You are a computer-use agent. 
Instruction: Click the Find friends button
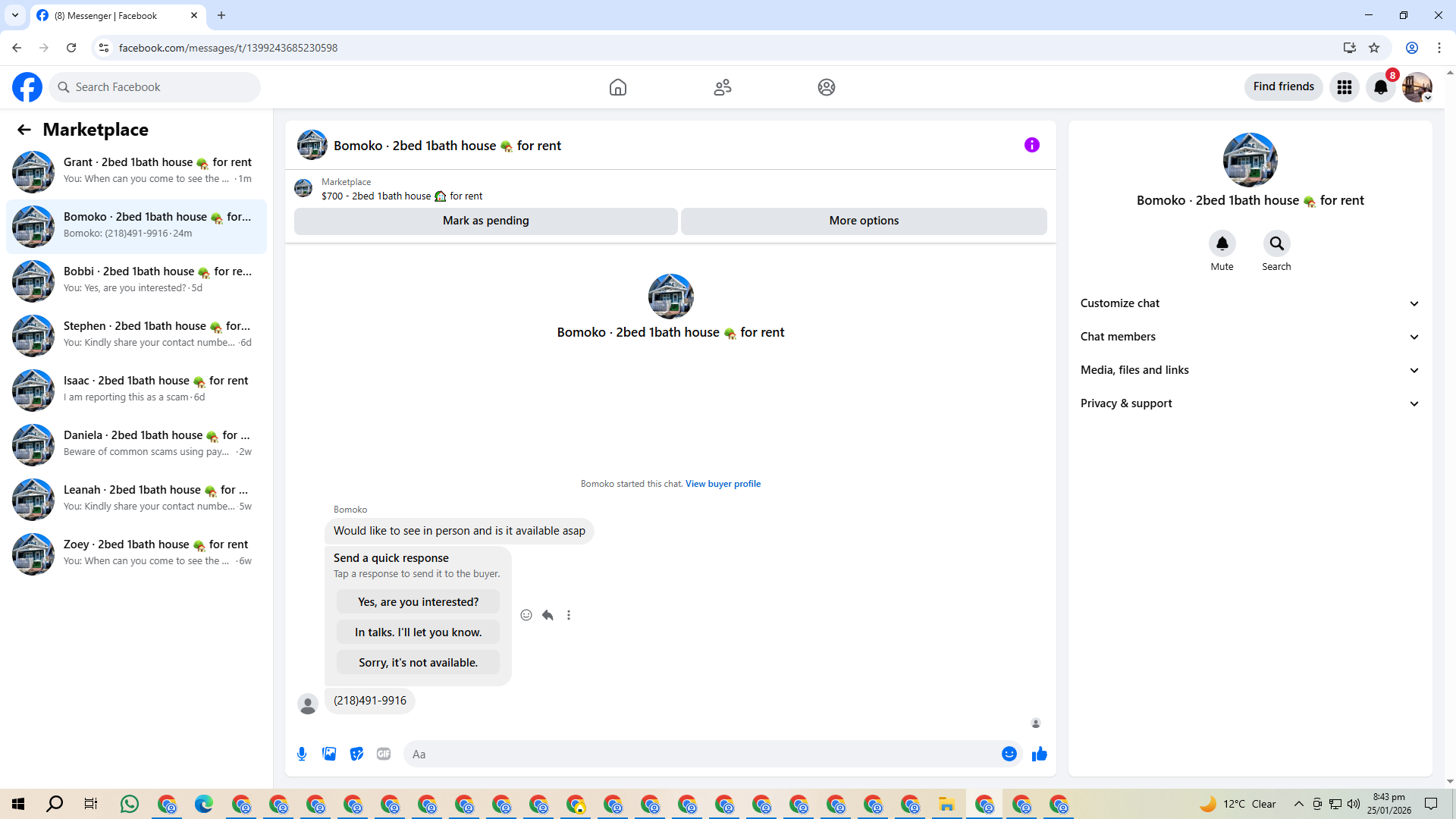point(1284,87)
